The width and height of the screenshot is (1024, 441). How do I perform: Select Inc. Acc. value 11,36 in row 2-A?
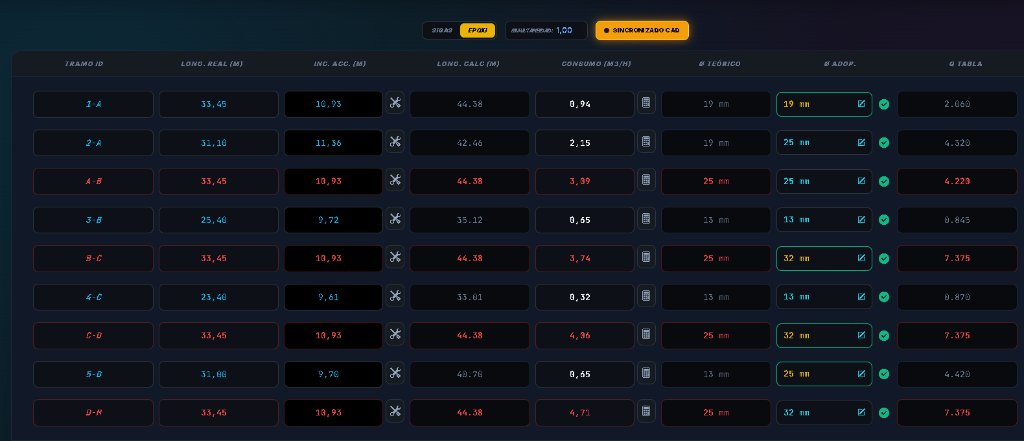tap(334, 142)
